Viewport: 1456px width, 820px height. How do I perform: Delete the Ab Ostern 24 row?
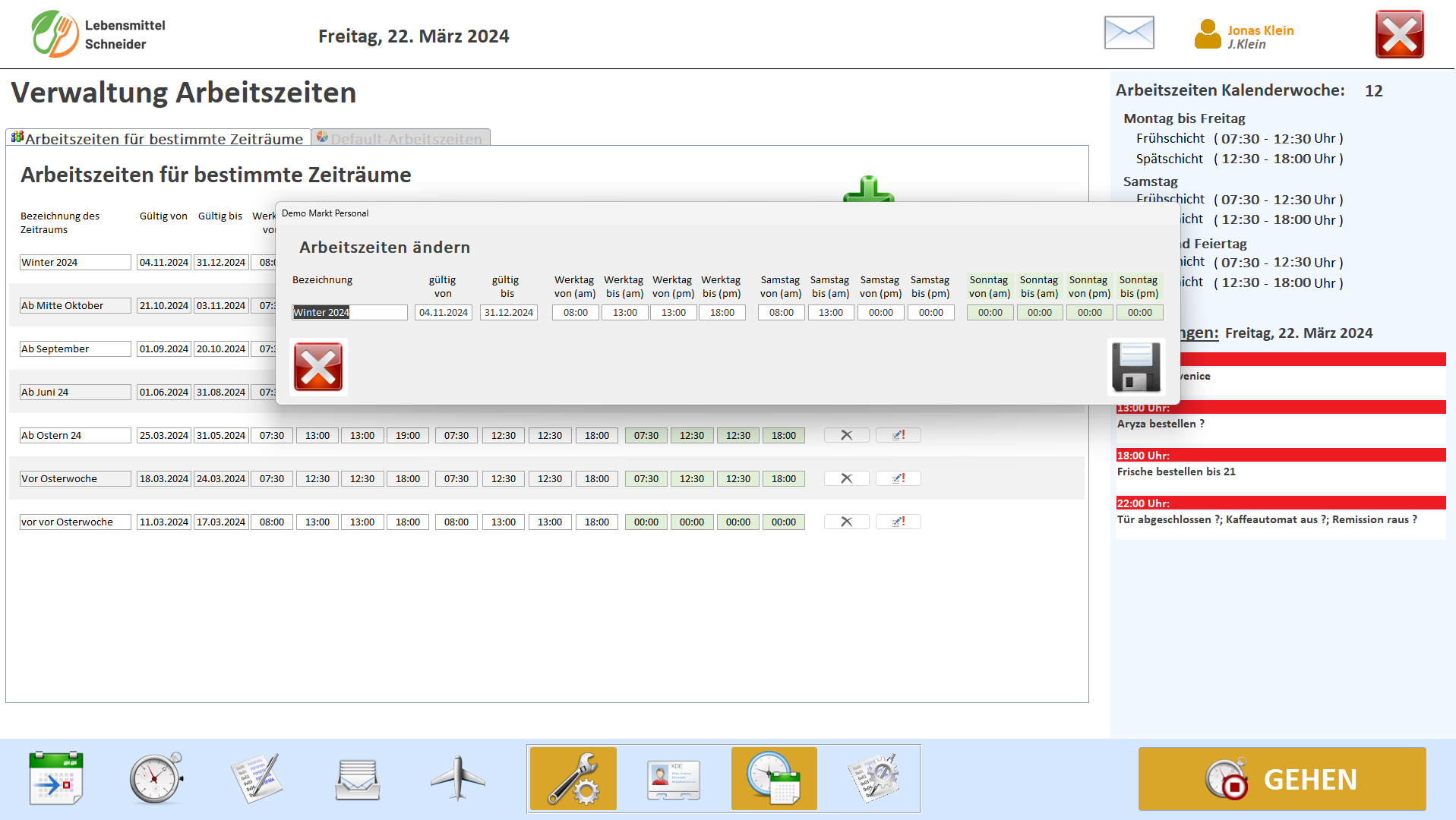(x=846, y=435)
